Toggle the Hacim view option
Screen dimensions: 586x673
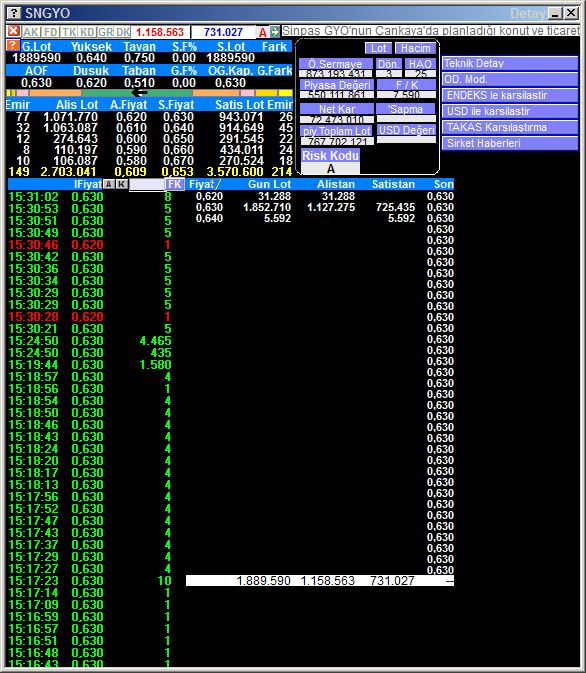pyautogui.click(x=415, y=48)
